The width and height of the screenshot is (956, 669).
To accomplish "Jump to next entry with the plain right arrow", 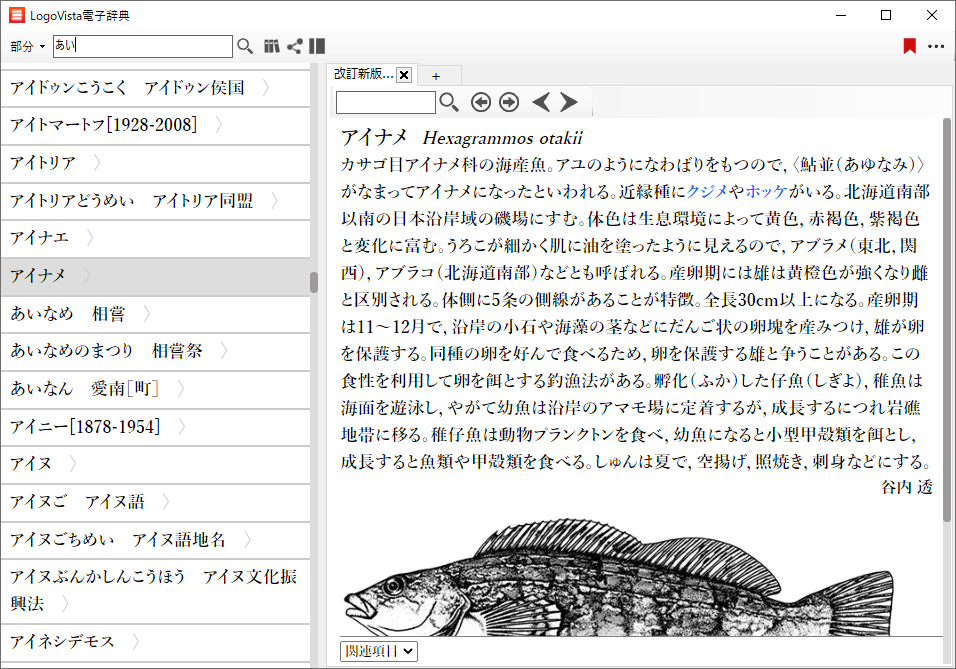I will [569, 102].
